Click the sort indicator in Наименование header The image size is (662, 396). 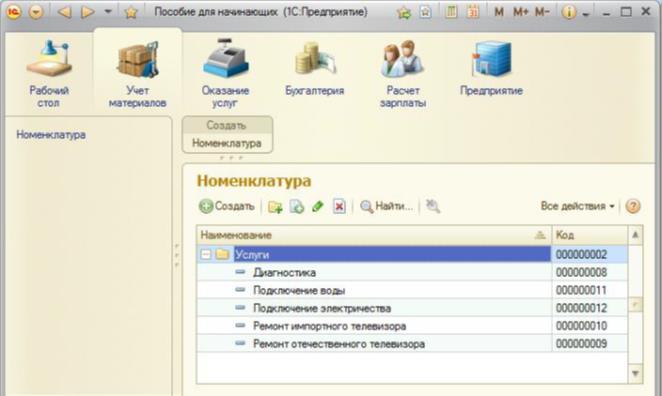point(540,236)
